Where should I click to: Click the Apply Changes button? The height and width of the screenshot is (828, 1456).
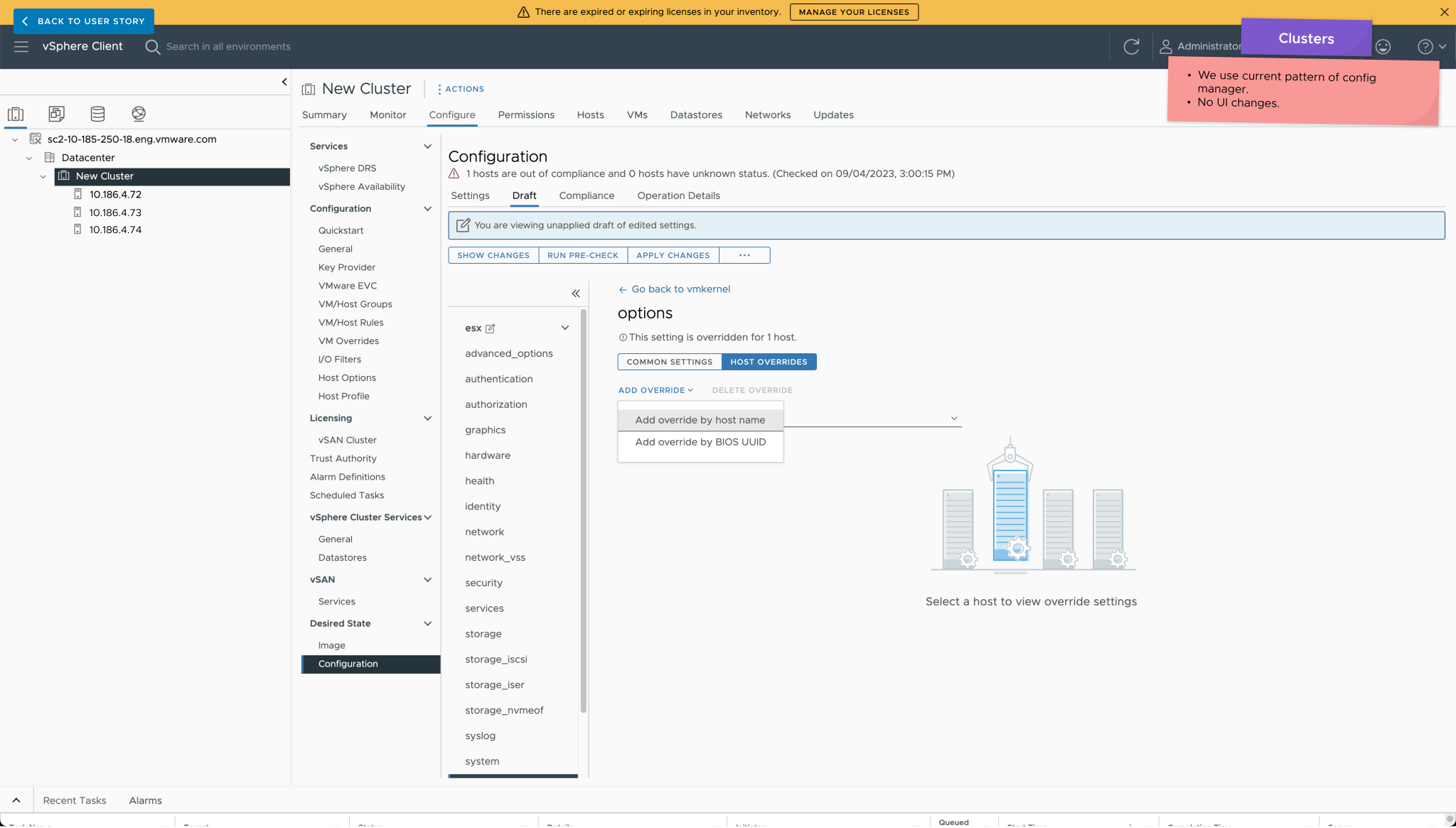[673, 255]
